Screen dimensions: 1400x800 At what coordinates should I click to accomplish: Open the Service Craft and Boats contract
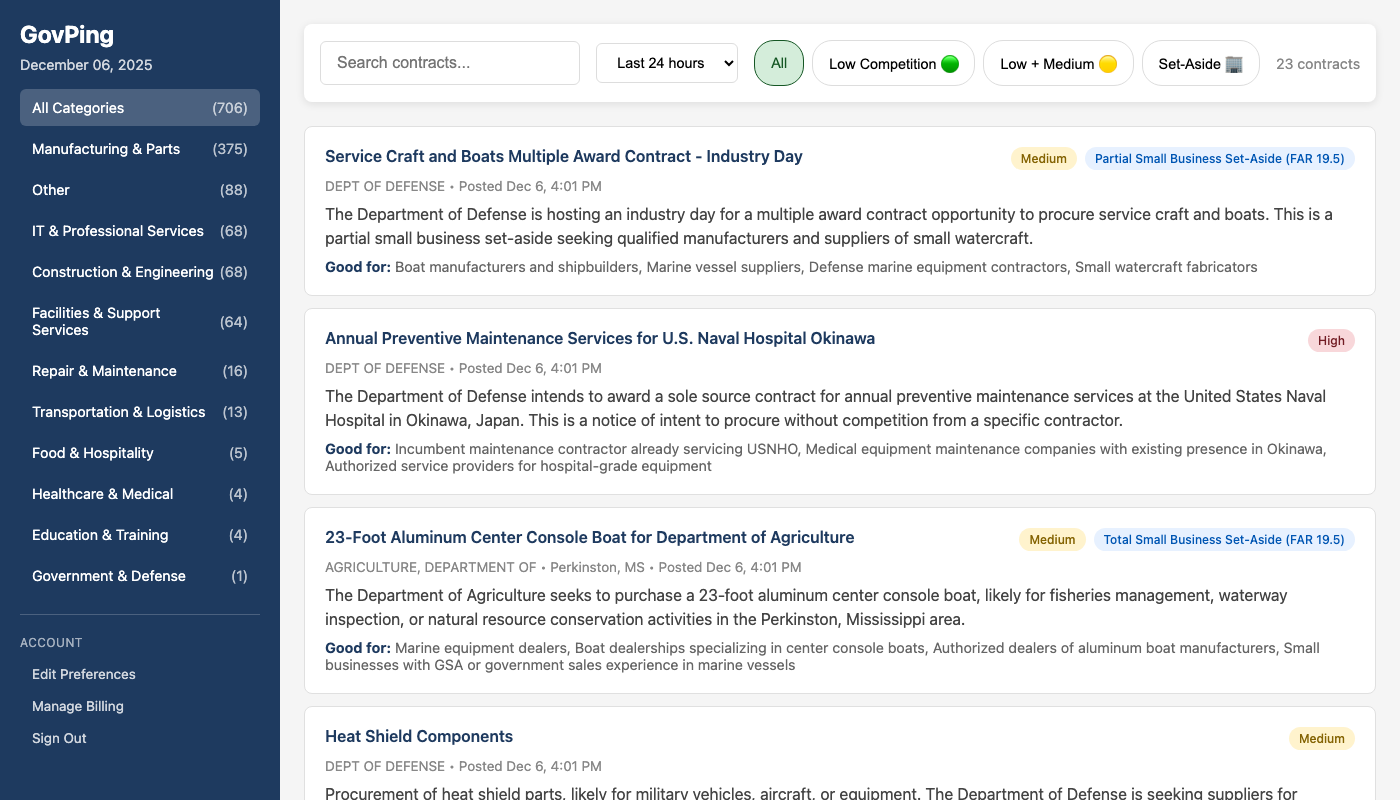tap(563, 156)
